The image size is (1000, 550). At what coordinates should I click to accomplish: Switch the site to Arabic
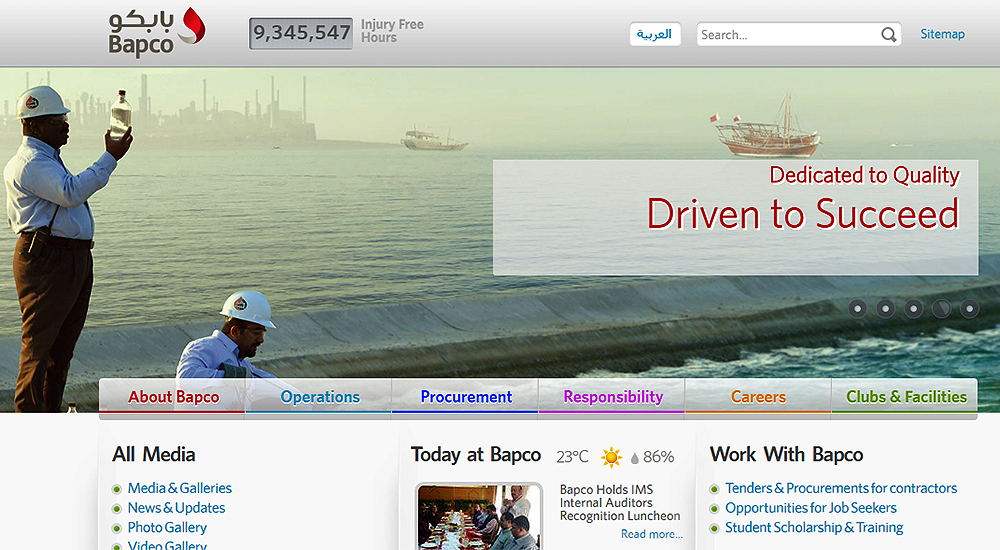pyautogui.click(x=655, y=34)
